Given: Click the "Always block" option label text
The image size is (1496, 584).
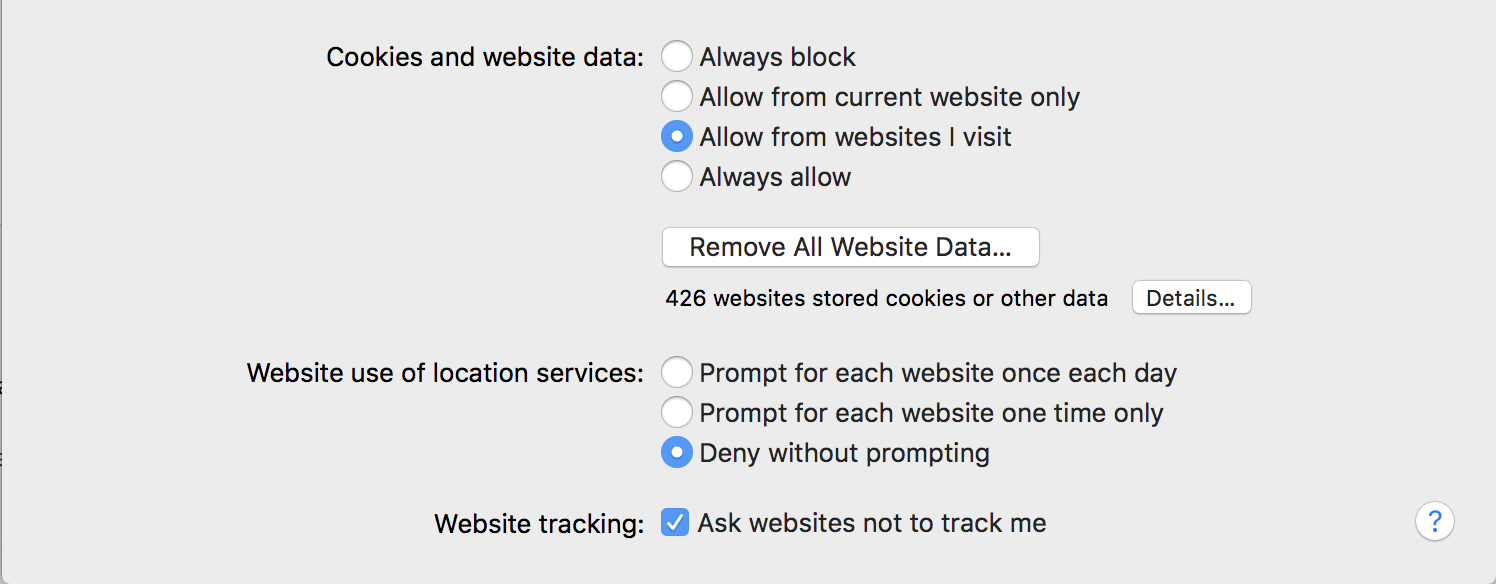Looking at the screenshot, I should click(777, 57).
